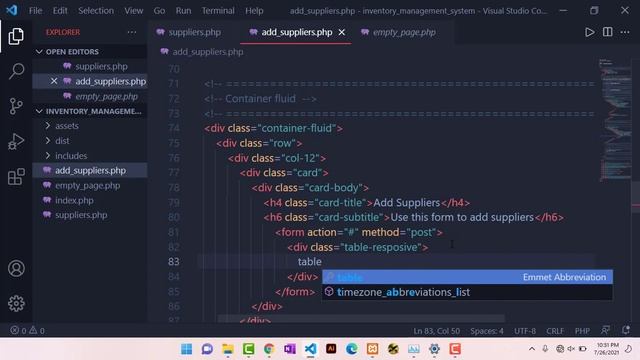This screenshot has width=640, height=360.
Task: Click the Ln 83, Col 50 status item
Action: pos(436,331)
